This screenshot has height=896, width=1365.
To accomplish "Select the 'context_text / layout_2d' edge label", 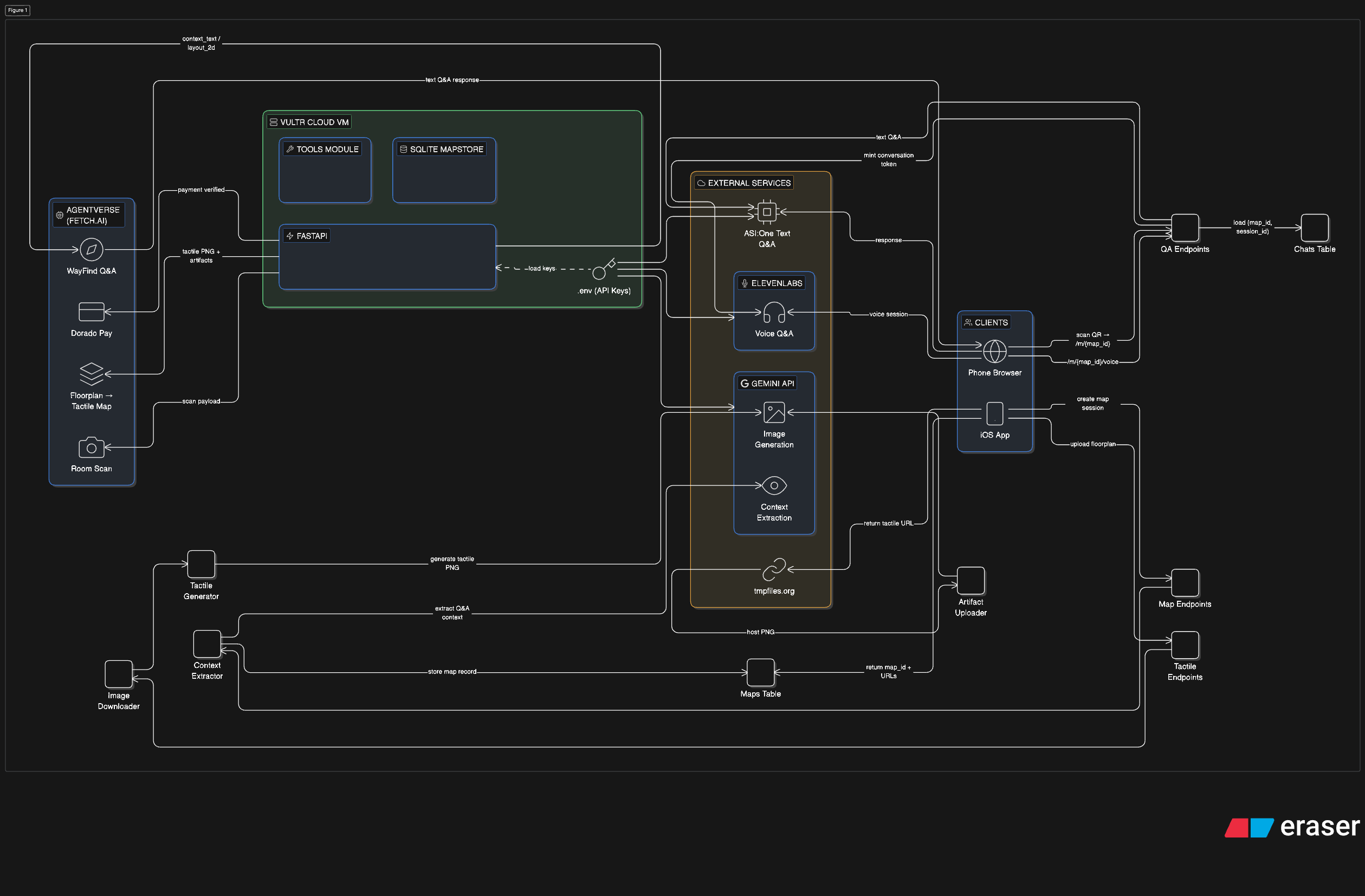I will (x=201, y=43).
